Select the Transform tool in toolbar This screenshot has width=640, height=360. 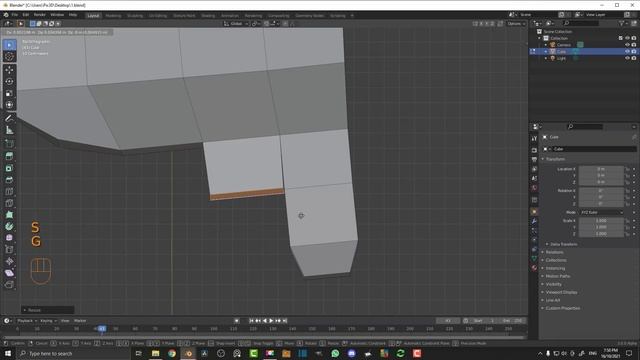(9, 105)
